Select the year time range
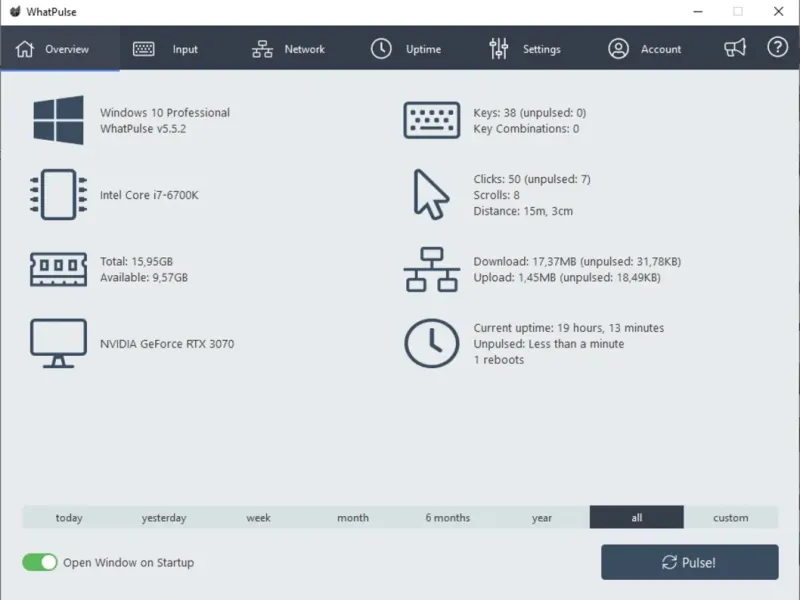The height and width of the screenshot is (600, 800). coord(542,517)
